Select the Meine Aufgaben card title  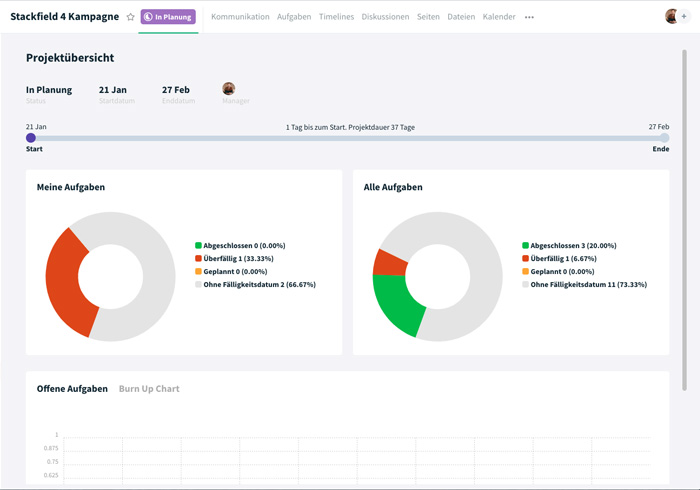(71, 187)
